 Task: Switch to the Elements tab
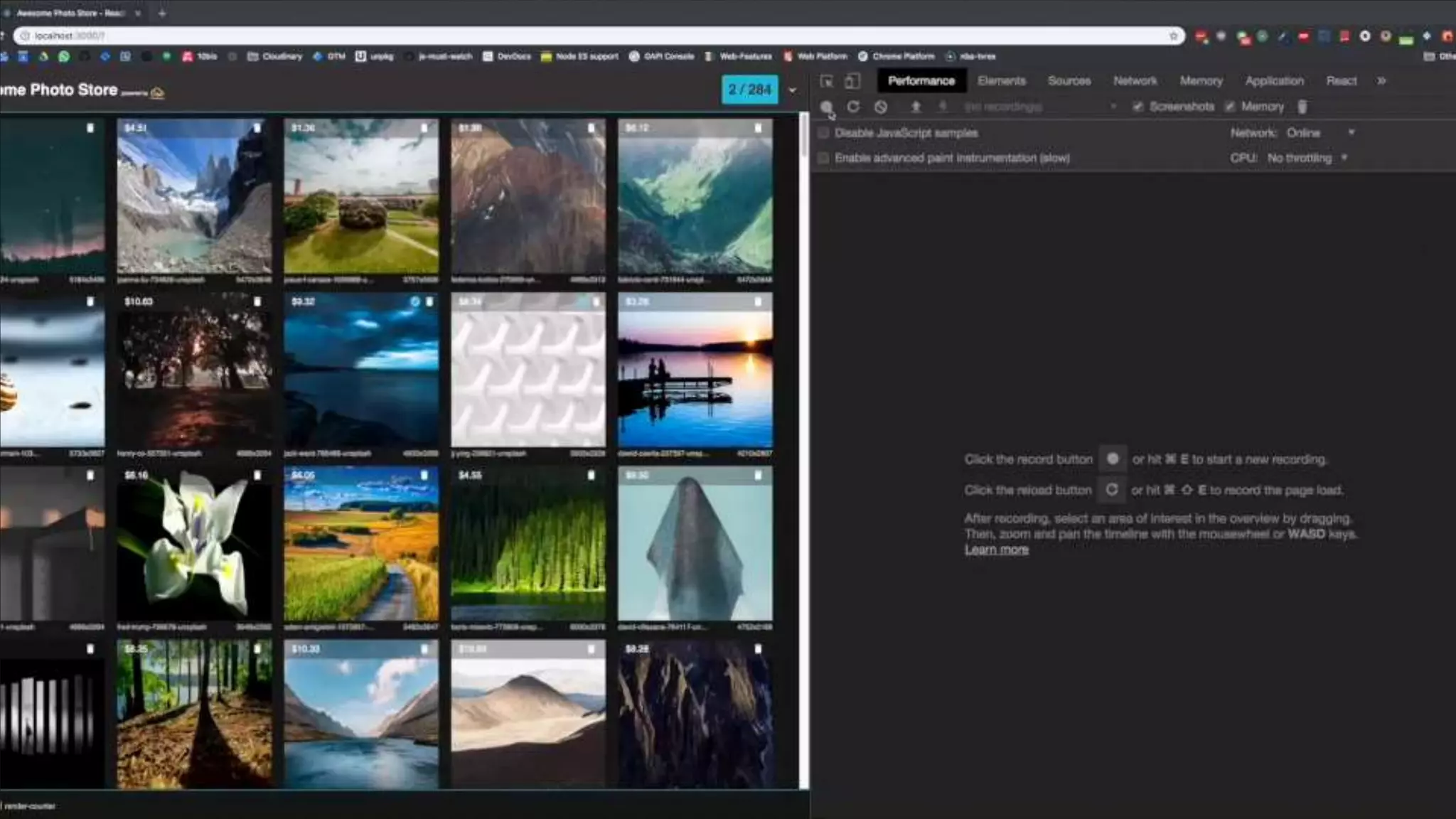pyautogui.click(x=1001, y=81)
